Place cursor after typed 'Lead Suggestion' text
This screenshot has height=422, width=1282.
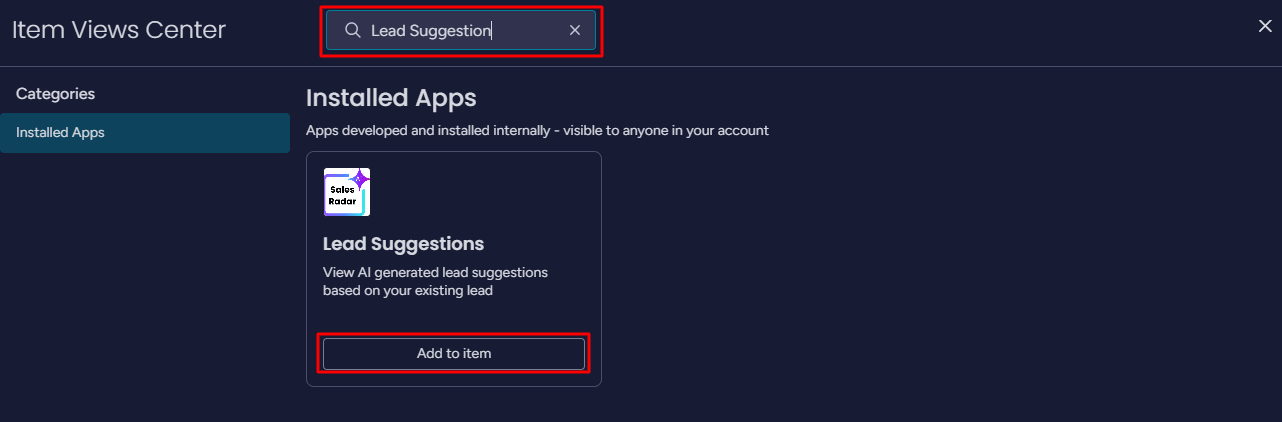(x=493, y=31)
